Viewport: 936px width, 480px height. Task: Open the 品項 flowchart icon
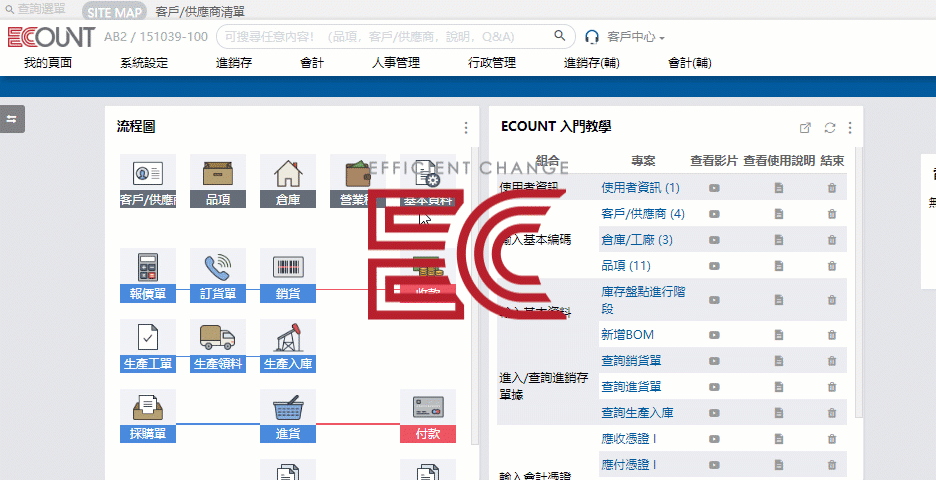218,181
